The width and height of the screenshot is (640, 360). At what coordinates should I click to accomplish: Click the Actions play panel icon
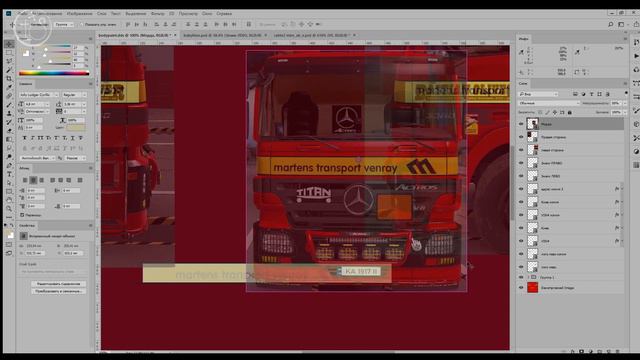coord(636,56)
